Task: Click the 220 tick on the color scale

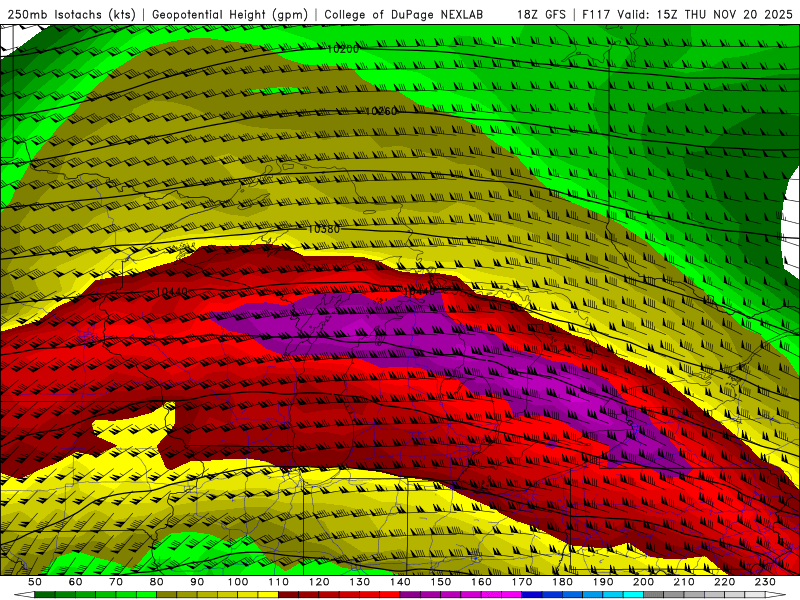Action: tap(725, 582)
